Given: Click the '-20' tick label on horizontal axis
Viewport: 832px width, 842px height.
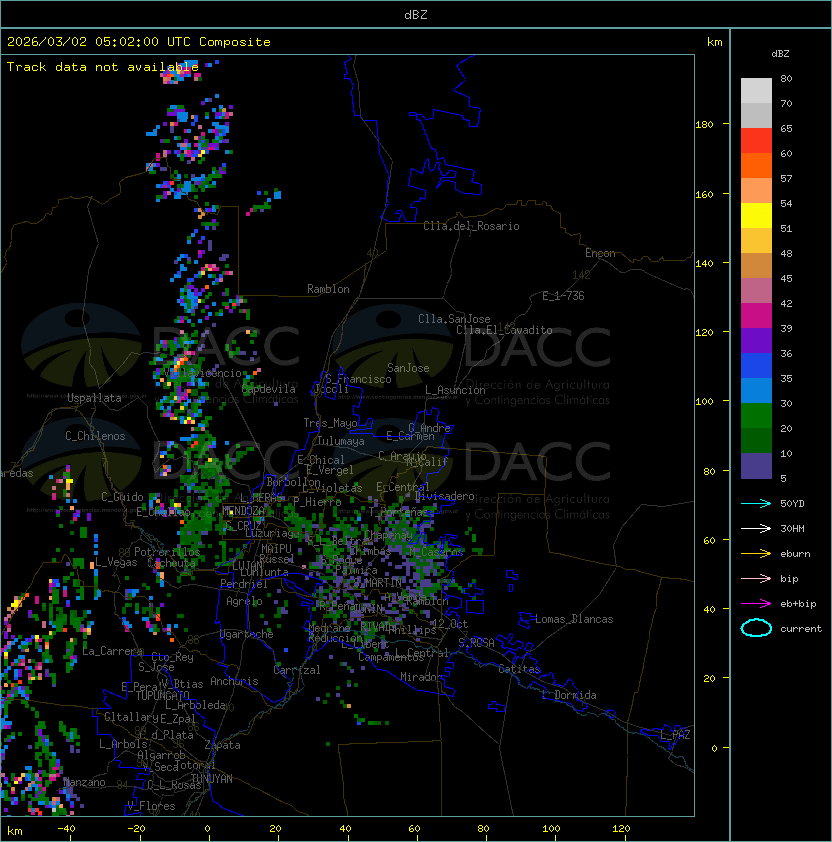Looking at the screenshot, I should pyautogui.click(x=136, y=829).
